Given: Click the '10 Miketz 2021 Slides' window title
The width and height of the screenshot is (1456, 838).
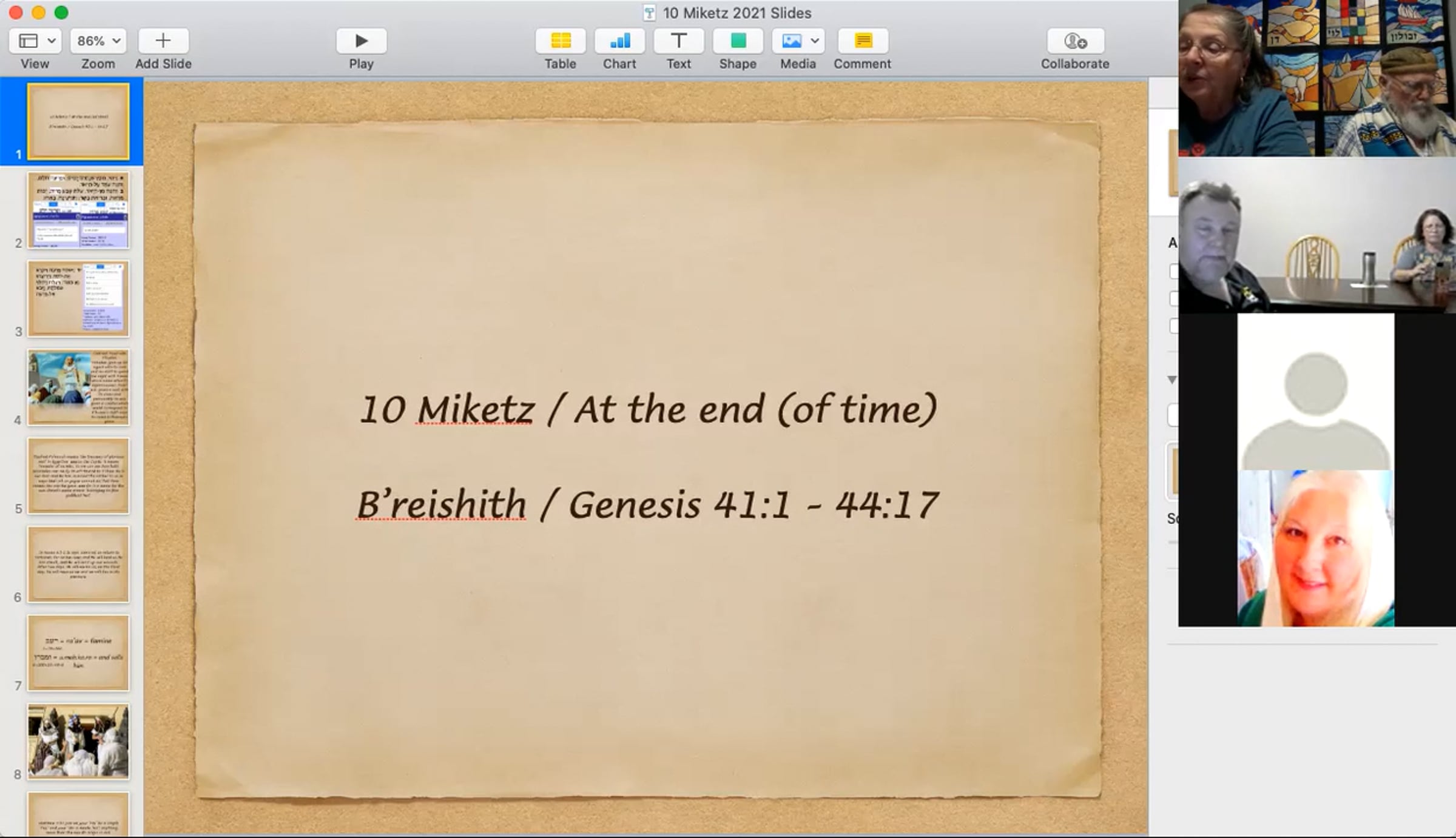Looking at the screenshot, I should click(x=736, y=13).
